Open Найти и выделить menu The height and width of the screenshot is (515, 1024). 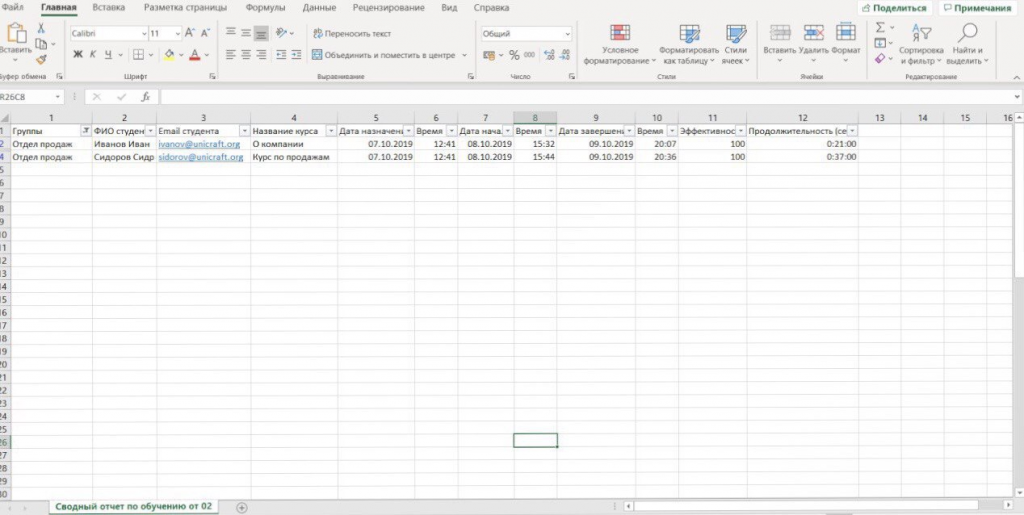970,44
